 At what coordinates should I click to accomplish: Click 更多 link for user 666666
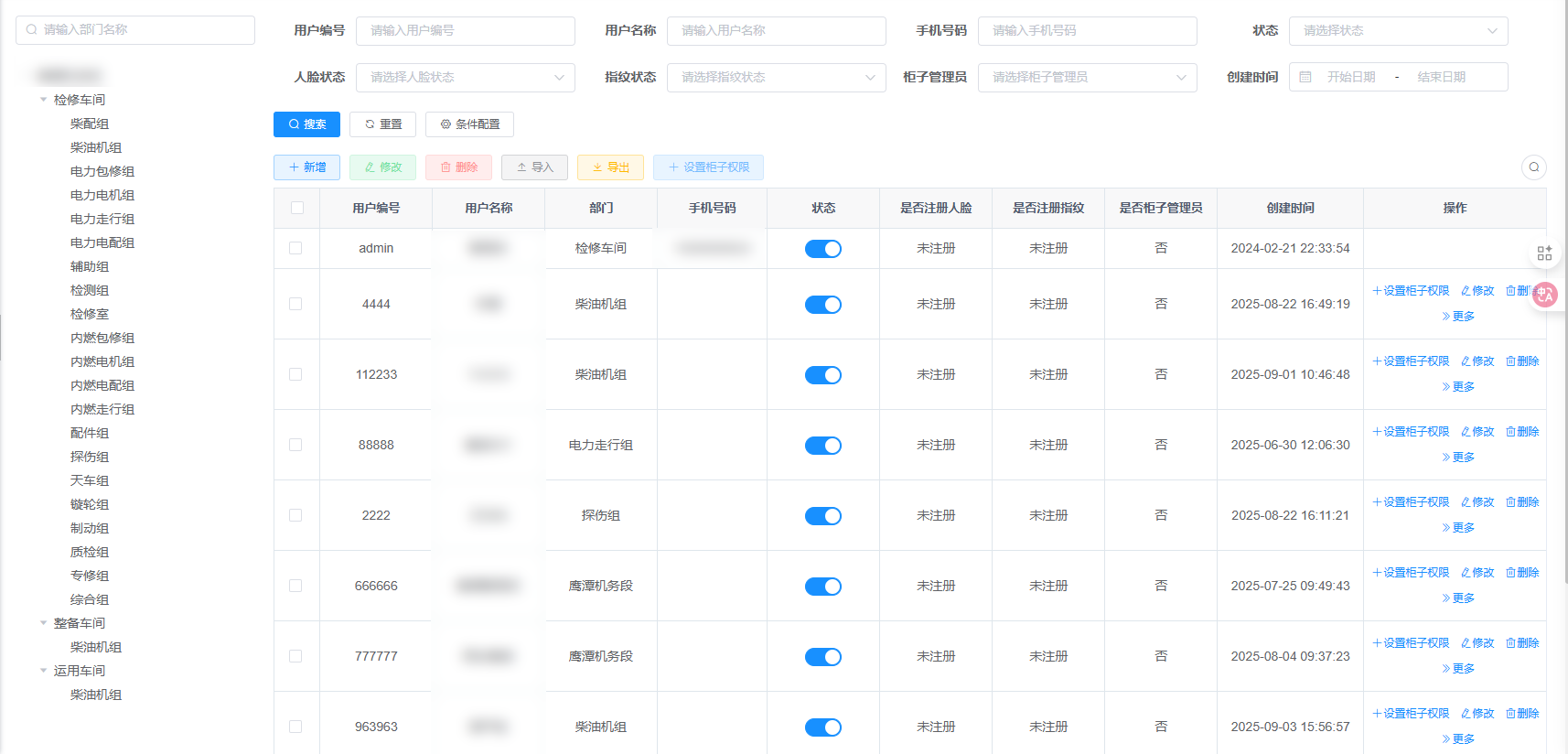click(x=1458, y=598)
